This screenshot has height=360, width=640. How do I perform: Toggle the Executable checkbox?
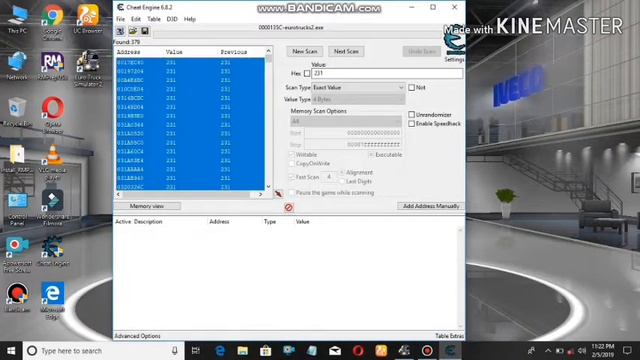pos(371,155)
